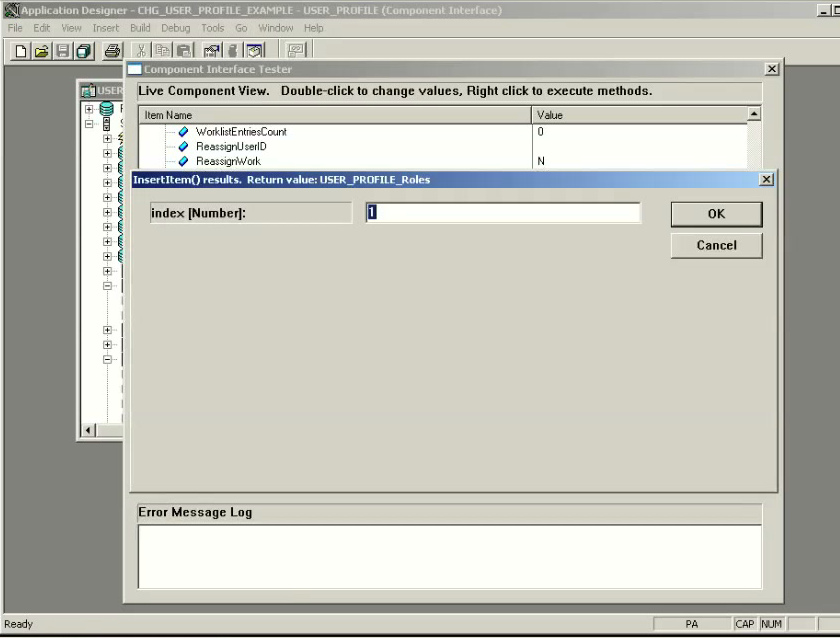Click the Ready status bar text

coord(19,624)
